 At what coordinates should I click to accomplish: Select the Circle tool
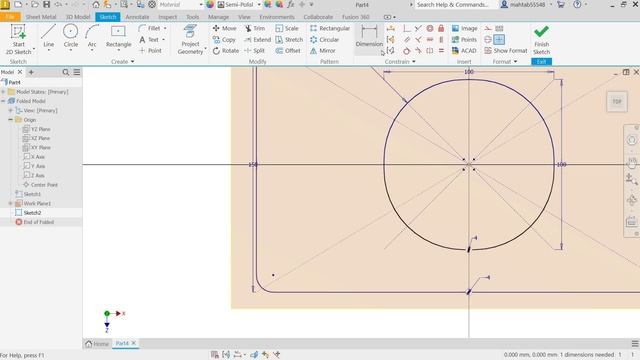click(71, 36)
